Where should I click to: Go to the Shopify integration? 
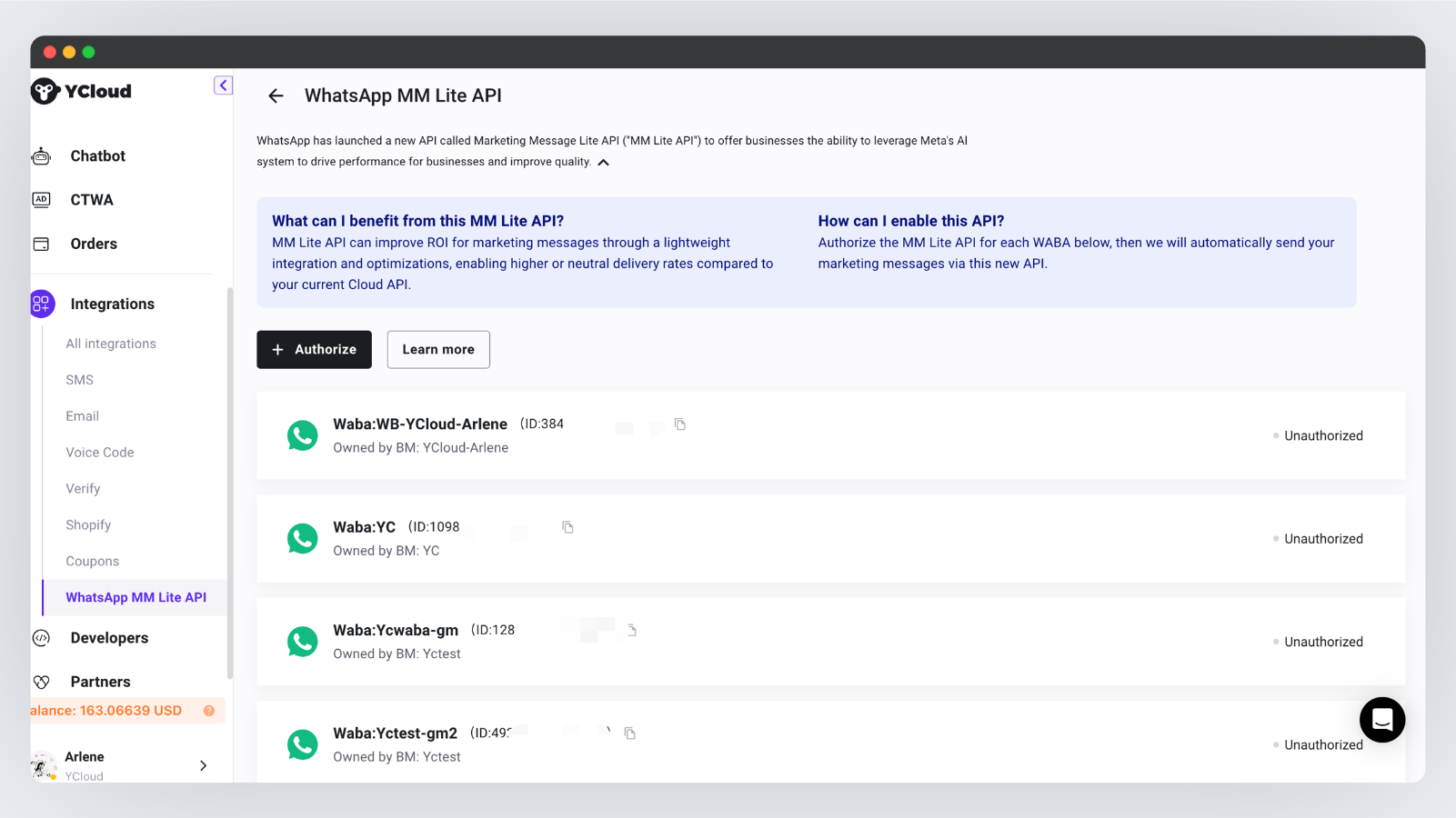[88, 525]
